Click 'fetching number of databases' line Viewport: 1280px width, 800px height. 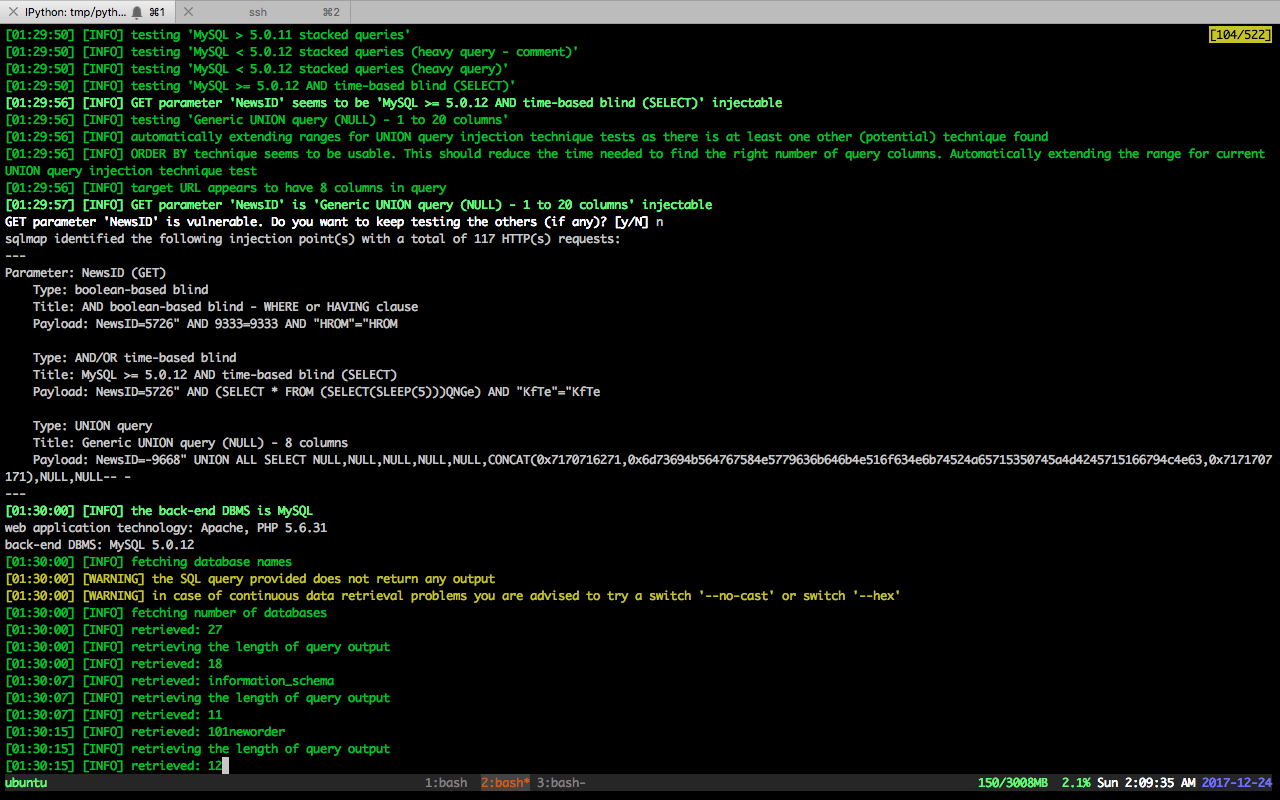click(x=165, y=613)
